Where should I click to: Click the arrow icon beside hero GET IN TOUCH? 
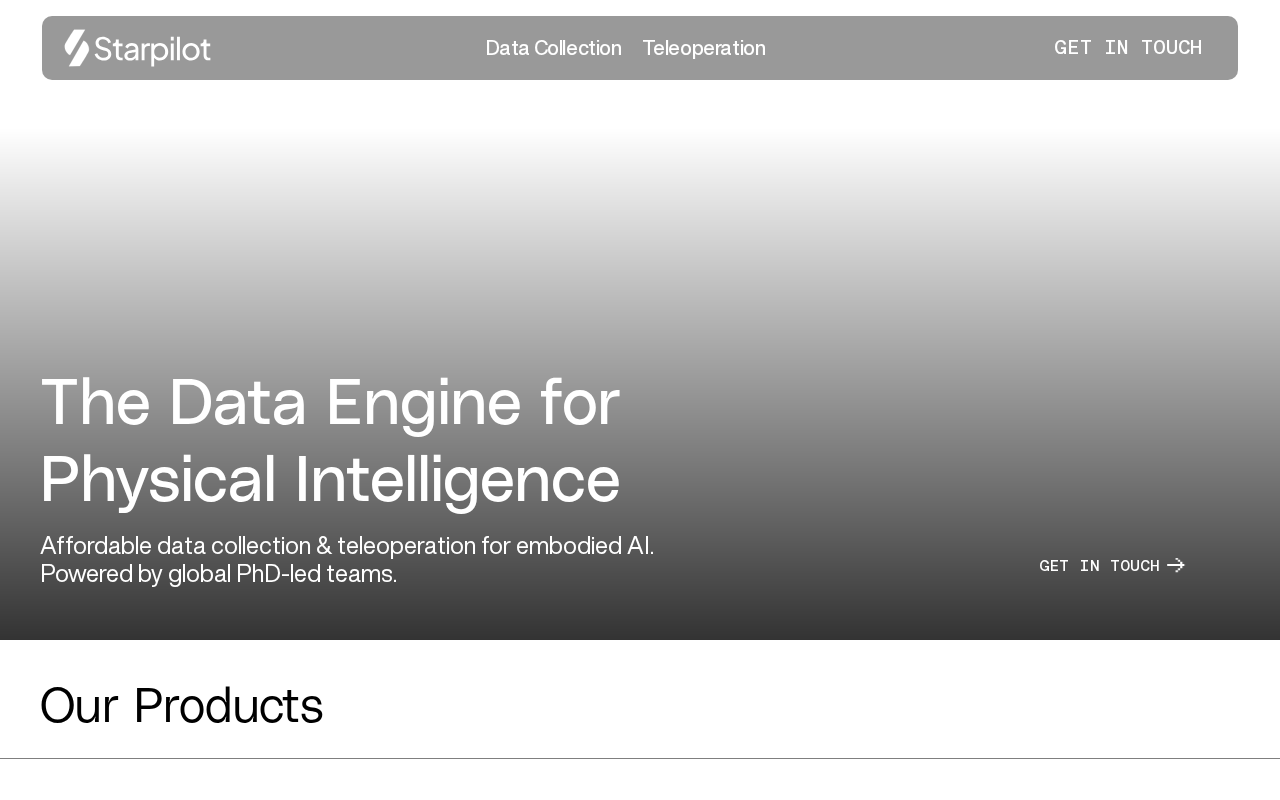(x=1176, y=566)
